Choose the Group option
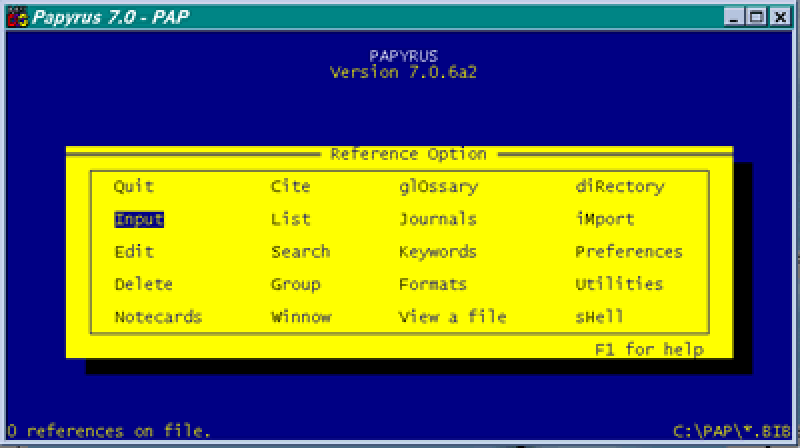 click(x=295, y=284)
